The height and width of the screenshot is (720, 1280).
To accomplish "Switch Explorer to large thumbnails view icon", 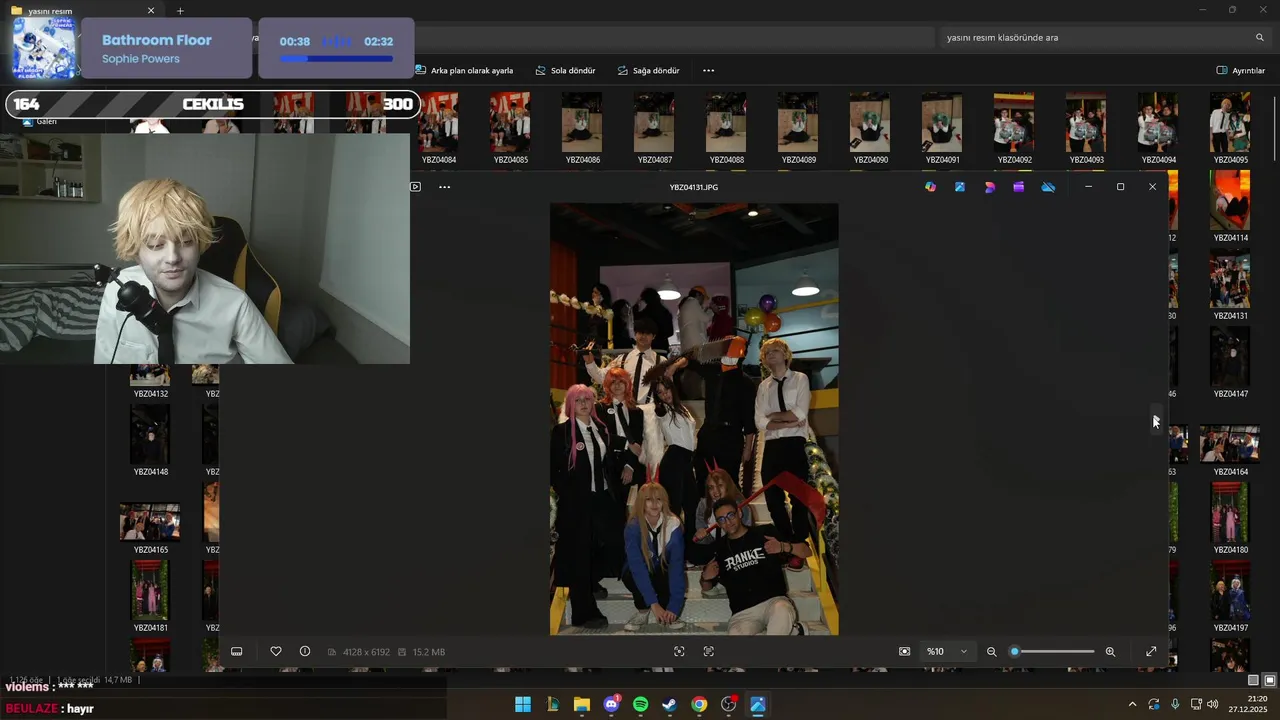I will coord(1270,680).
